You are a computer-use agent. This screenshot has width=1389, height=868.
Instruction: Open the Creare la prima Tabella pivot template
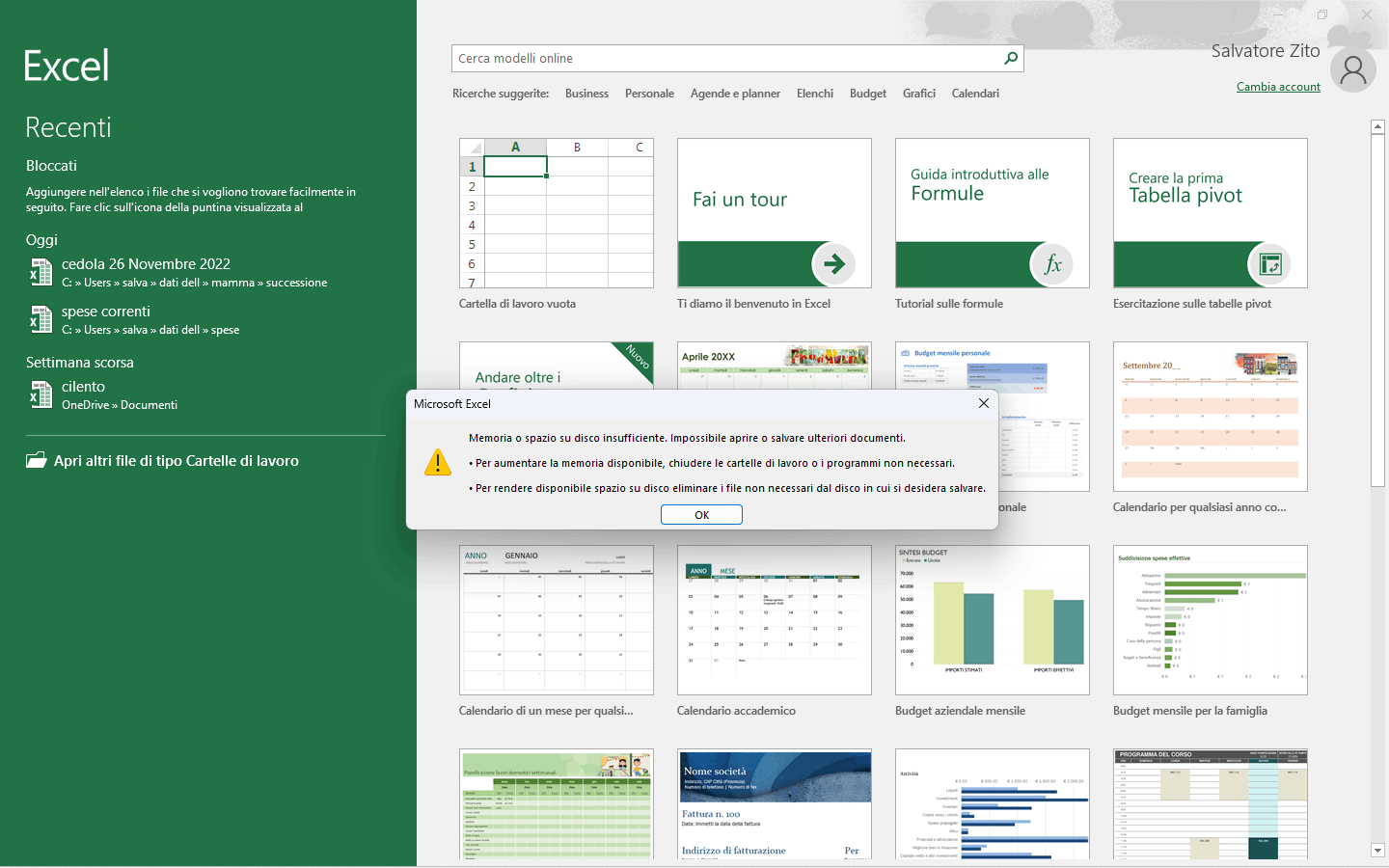click(1211, 213)
